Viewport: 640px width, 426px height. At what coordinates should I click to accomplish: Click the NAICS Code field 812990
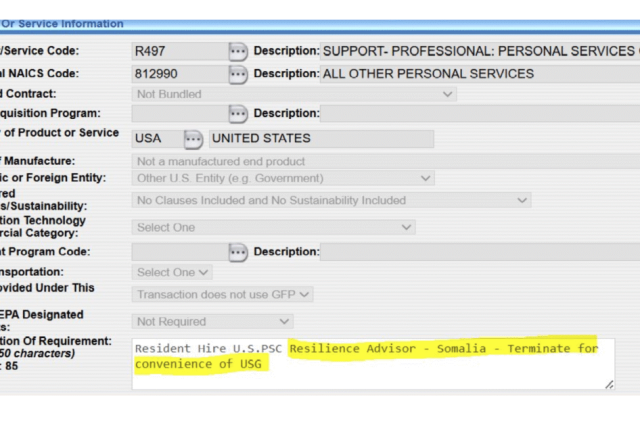180,74
